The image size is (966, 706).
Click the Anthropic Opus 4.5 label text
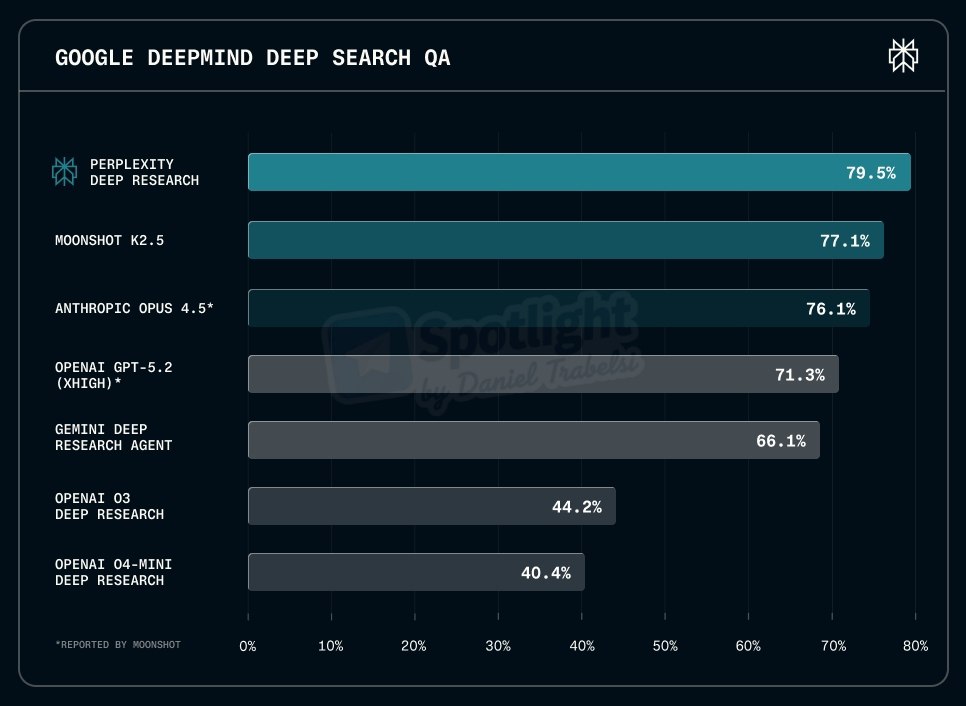(134, 308)
